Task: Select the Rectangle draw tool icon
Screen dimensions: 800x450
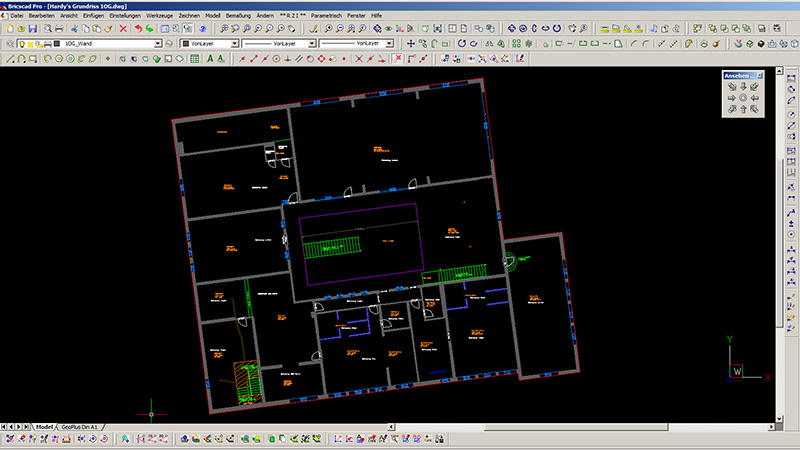Action: [x=33, y=59]
